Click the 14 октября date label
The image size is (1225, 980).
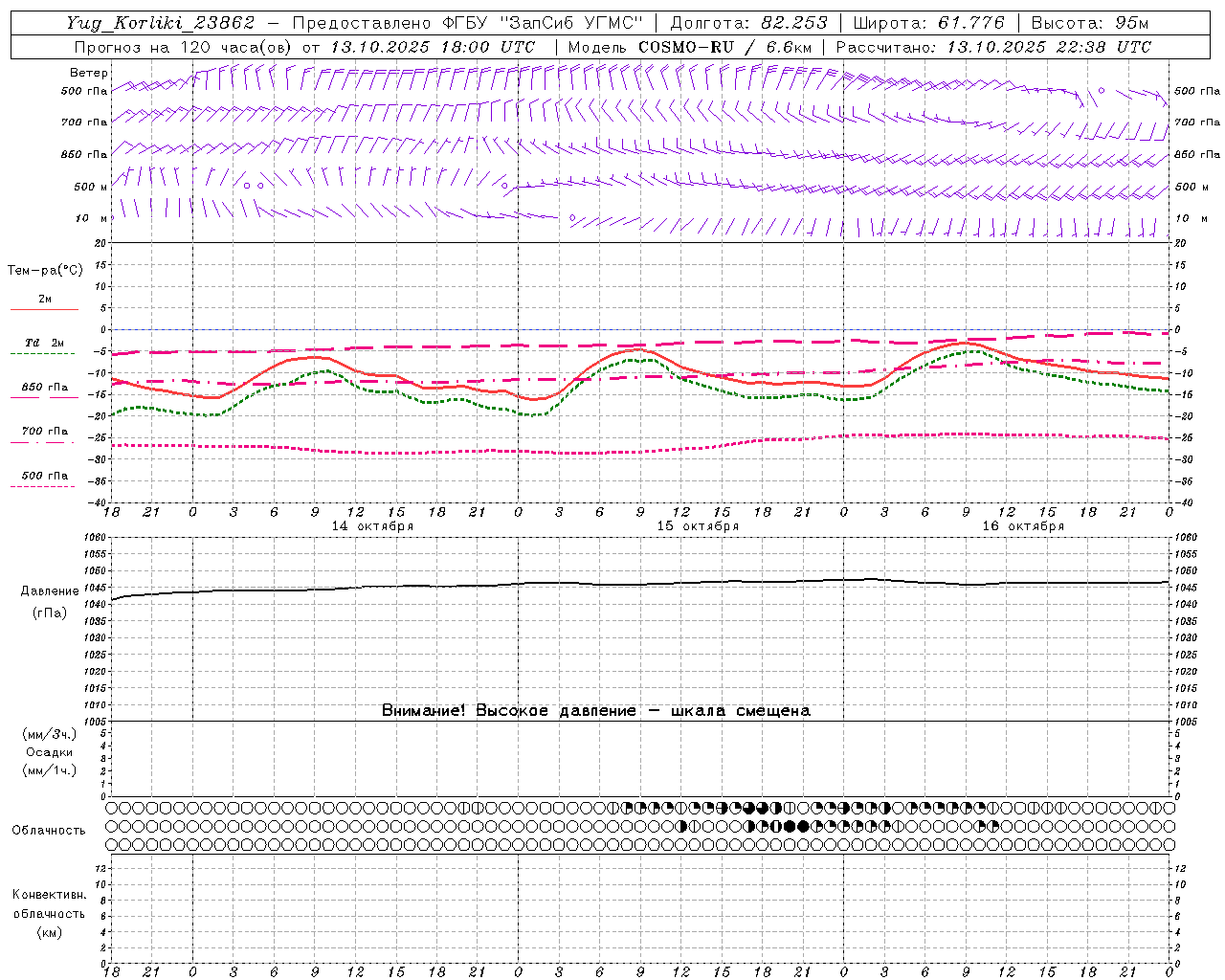point(372,526)
